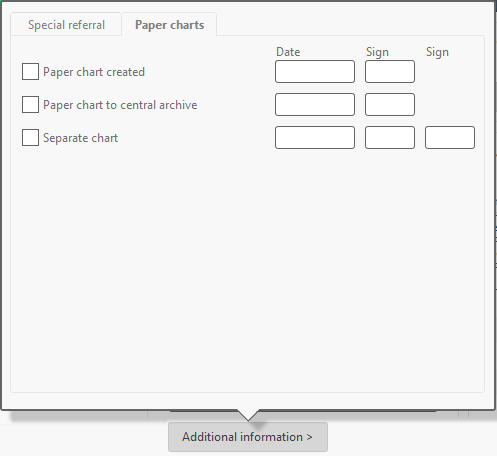Click the Date field for Separate chart
The height and width of the screenshot is (456, 497).
pos(315,137)
